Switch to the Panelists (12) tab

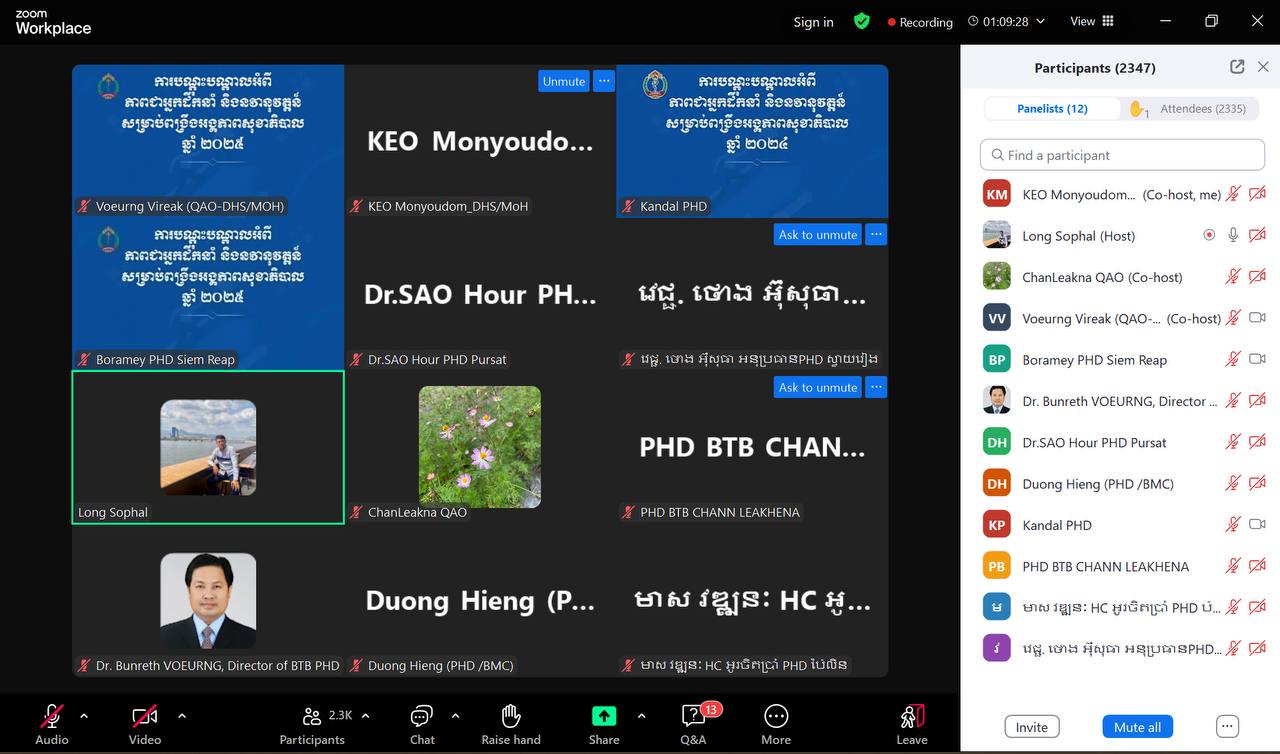point(1052,108)
